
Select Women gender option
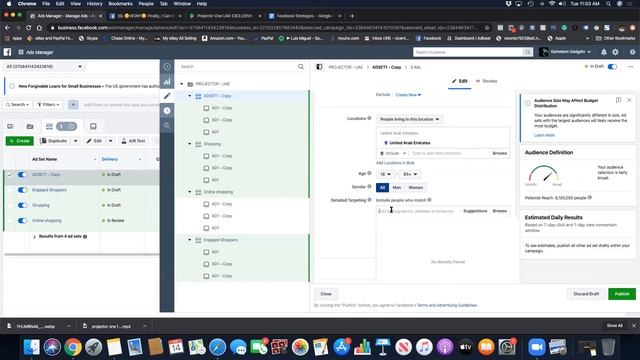[416, 187]
